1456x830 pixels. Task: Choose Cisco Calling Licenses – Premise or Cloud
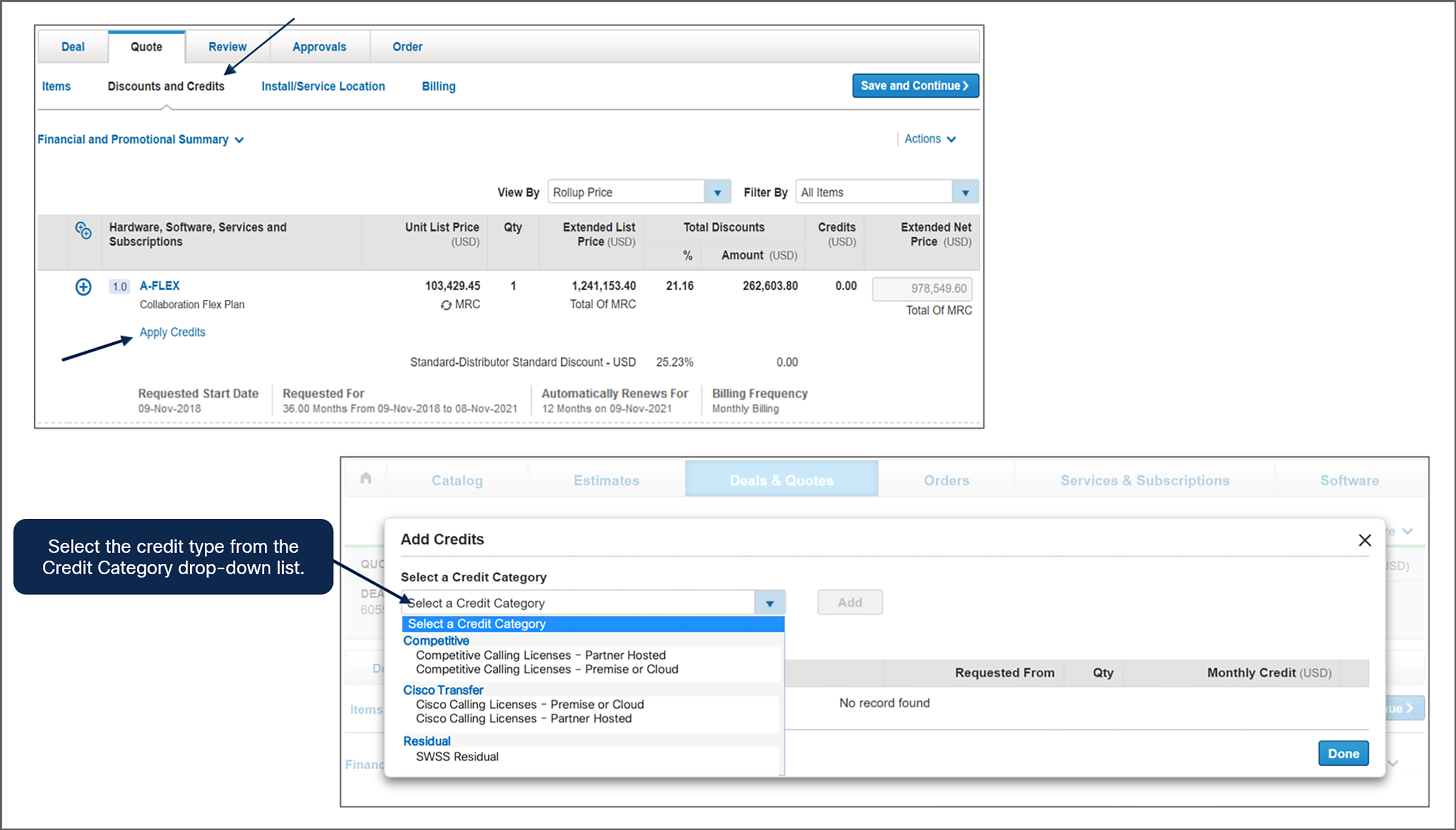pos(530,705)
